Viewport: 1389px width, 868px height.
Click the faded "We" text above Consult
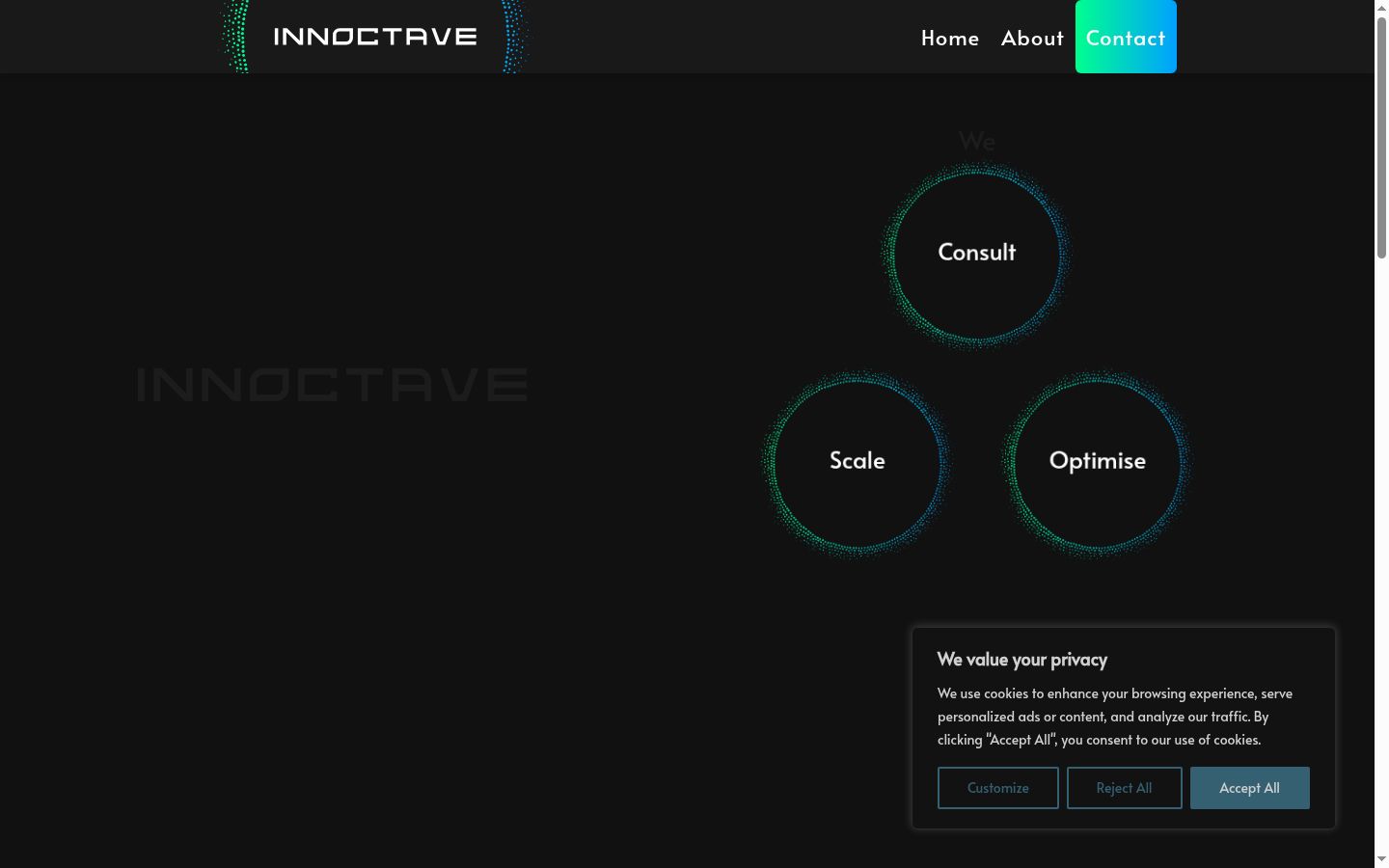tap(977, 142)
